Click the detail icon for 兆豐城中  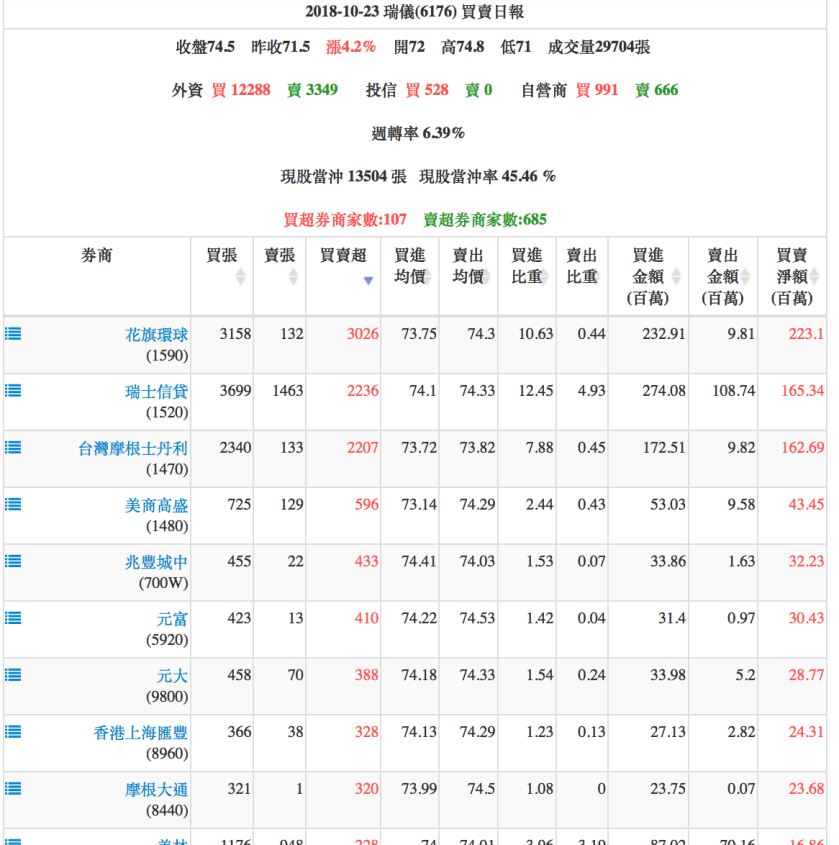tap(12, 563)
